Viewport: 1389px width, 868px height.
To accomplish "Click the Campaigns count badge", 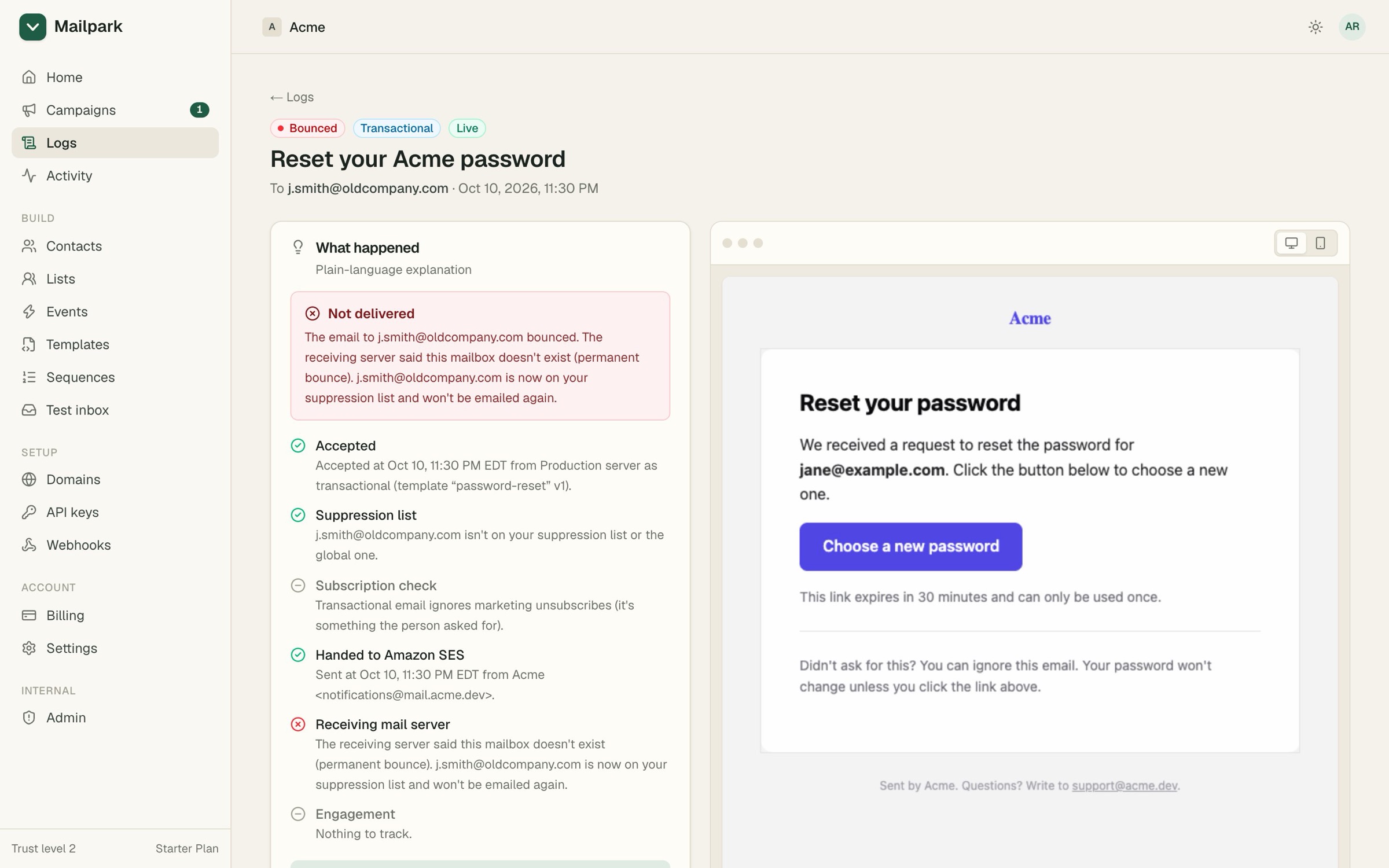I will pos(200,110).
